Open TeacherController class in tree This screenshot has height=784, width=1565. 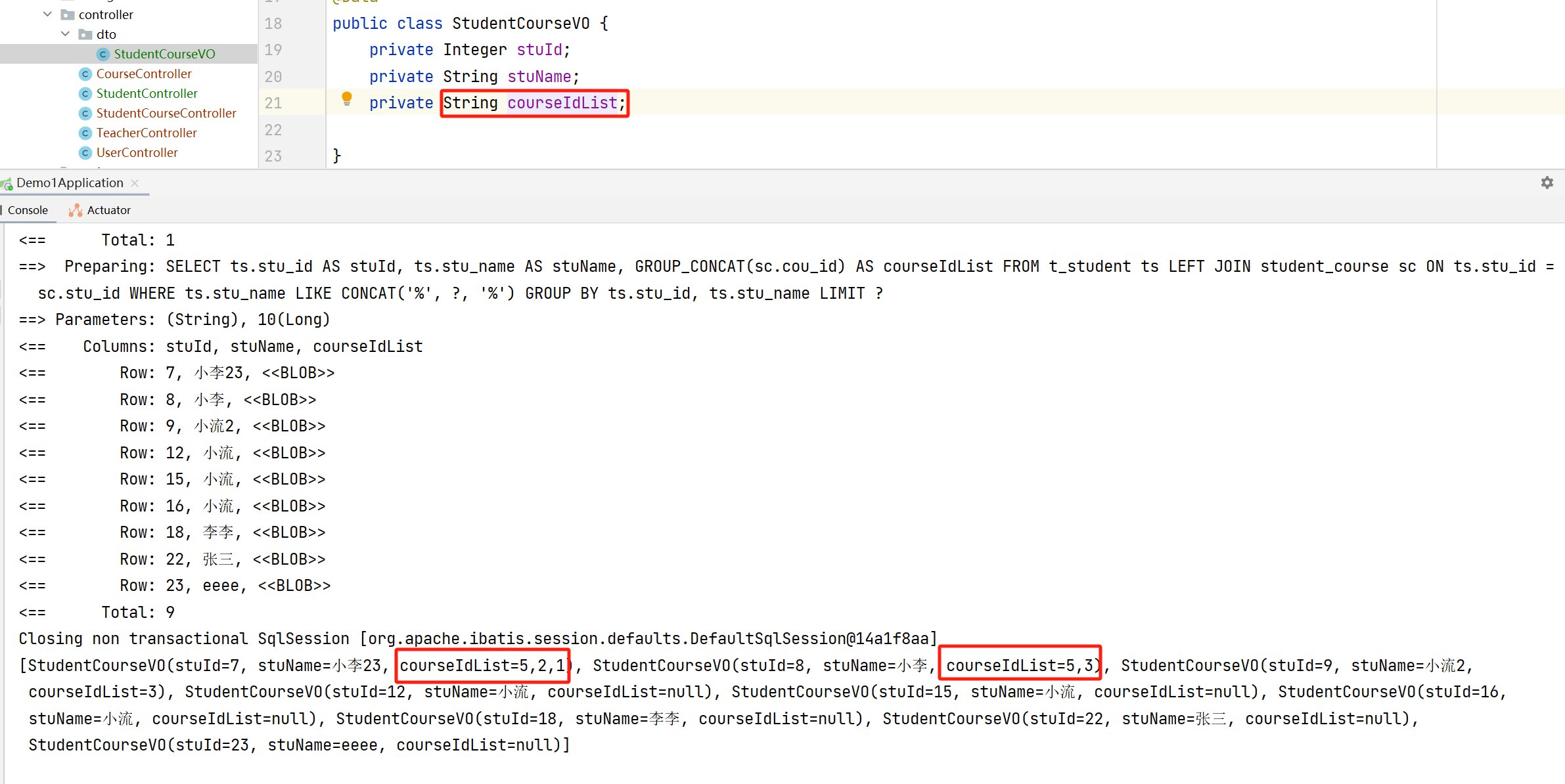(x=147, y=133)
